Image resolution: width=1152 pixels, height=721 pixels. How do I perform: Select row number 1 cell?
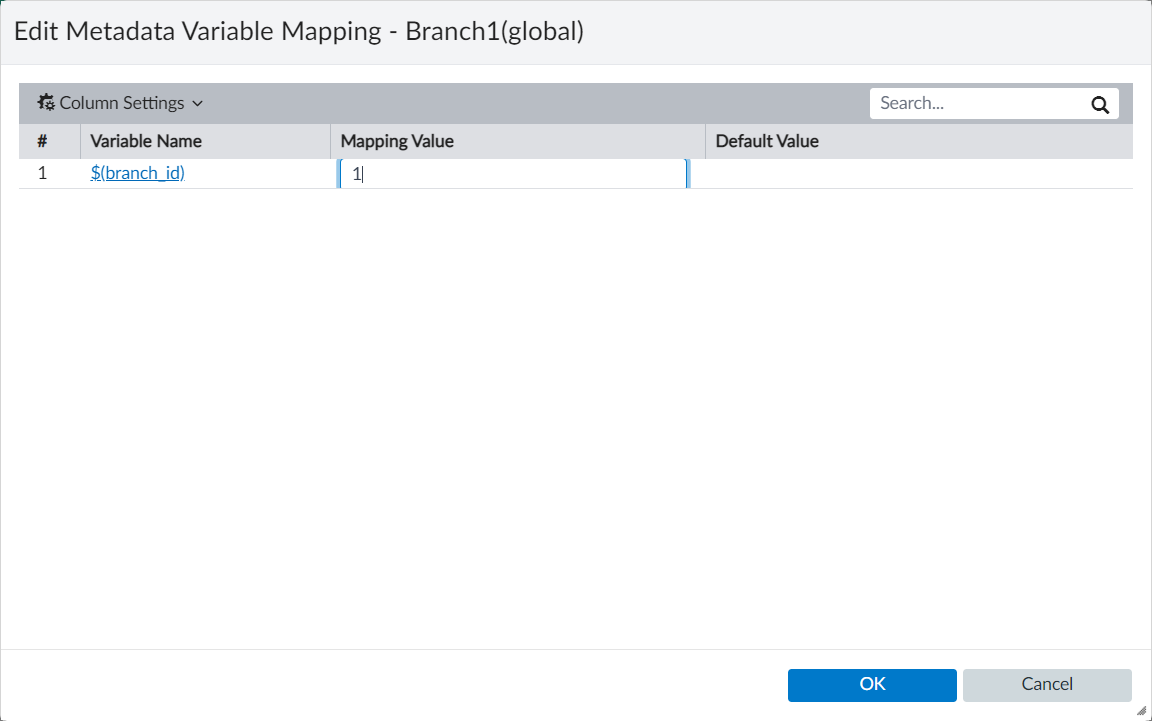43,173
